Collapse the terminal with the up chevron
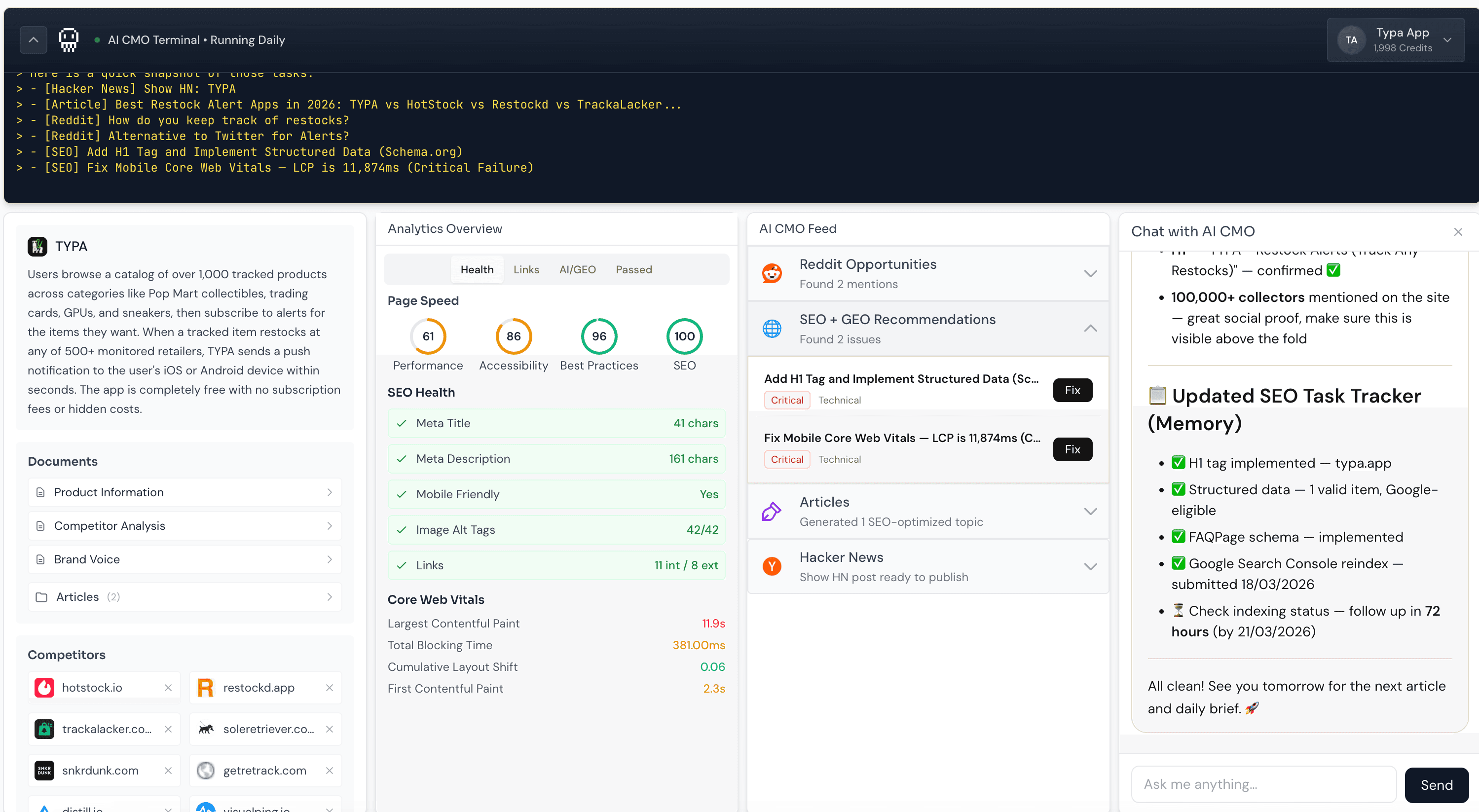Viewport: 1479px width, 812px height. pyautogui.click(x=34, y=40)
